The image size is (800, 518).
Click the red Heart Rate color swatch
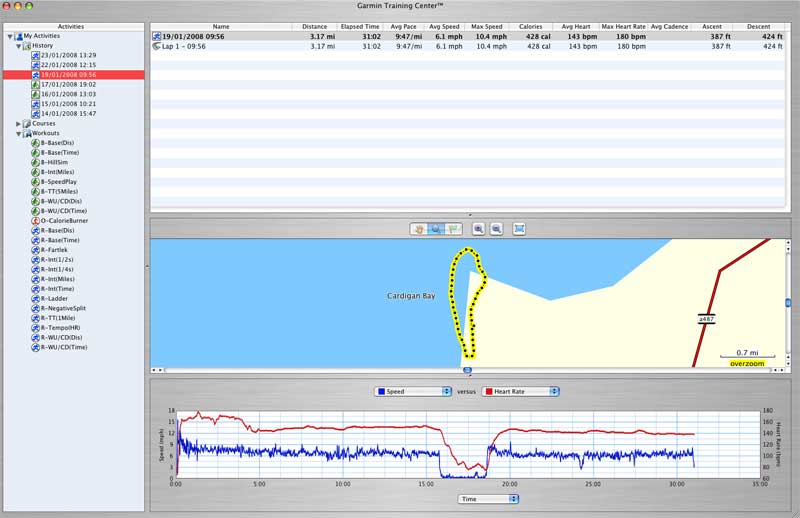point(489,391)
